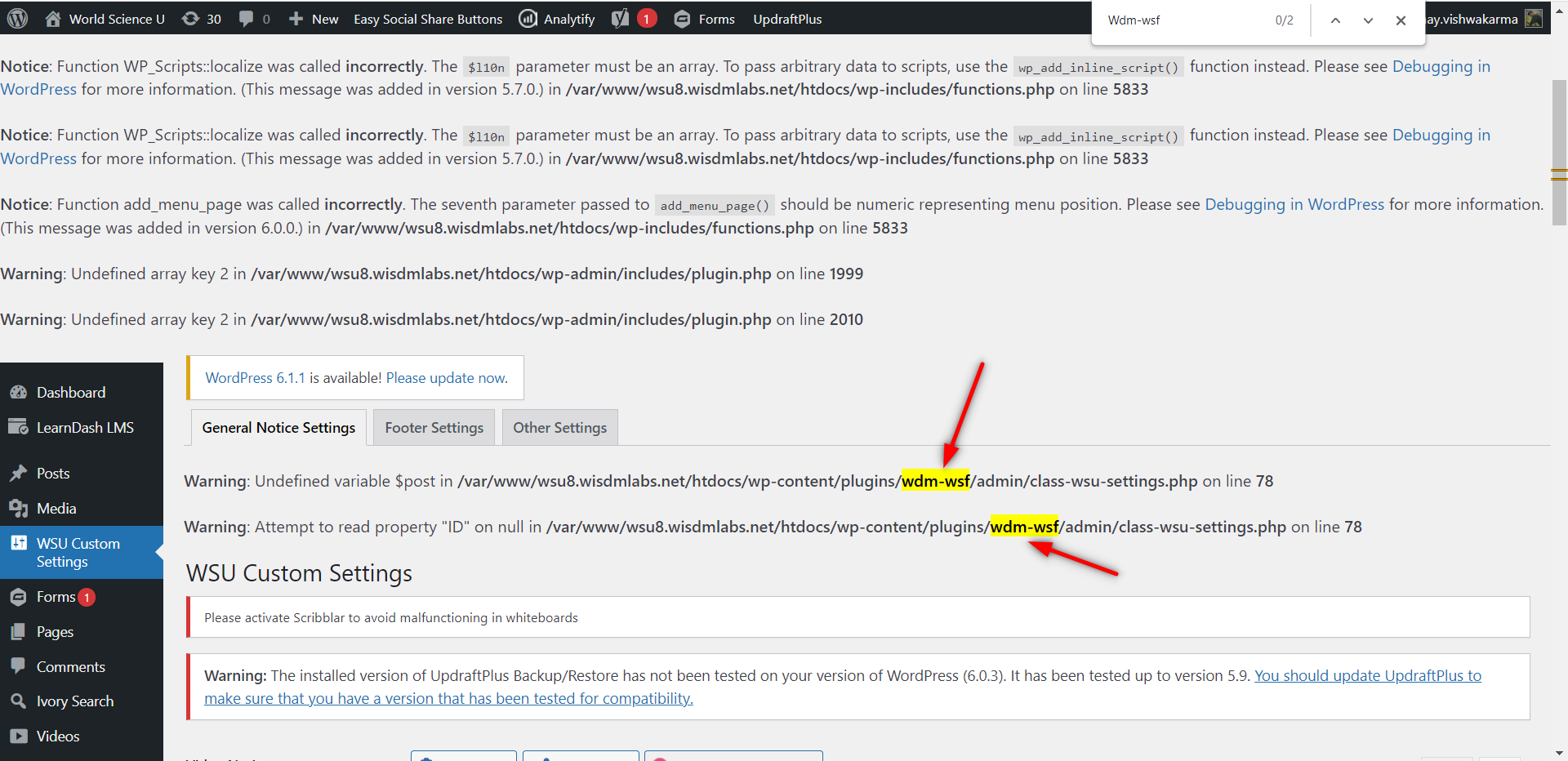
Task: Open the UpdraftPlus admin bar menu
Action: tap(787, 19)
